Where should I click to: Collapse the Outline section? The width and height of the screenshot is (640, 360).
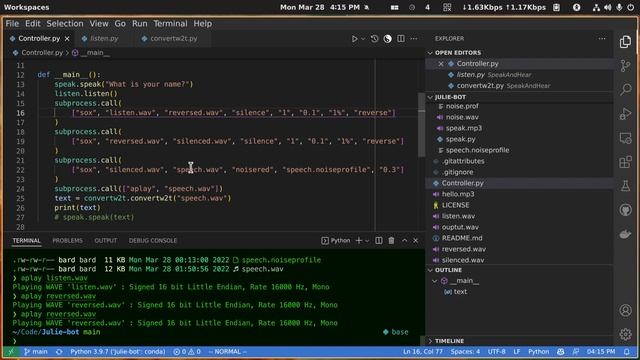pyautogui.click(x=430, y=270)
